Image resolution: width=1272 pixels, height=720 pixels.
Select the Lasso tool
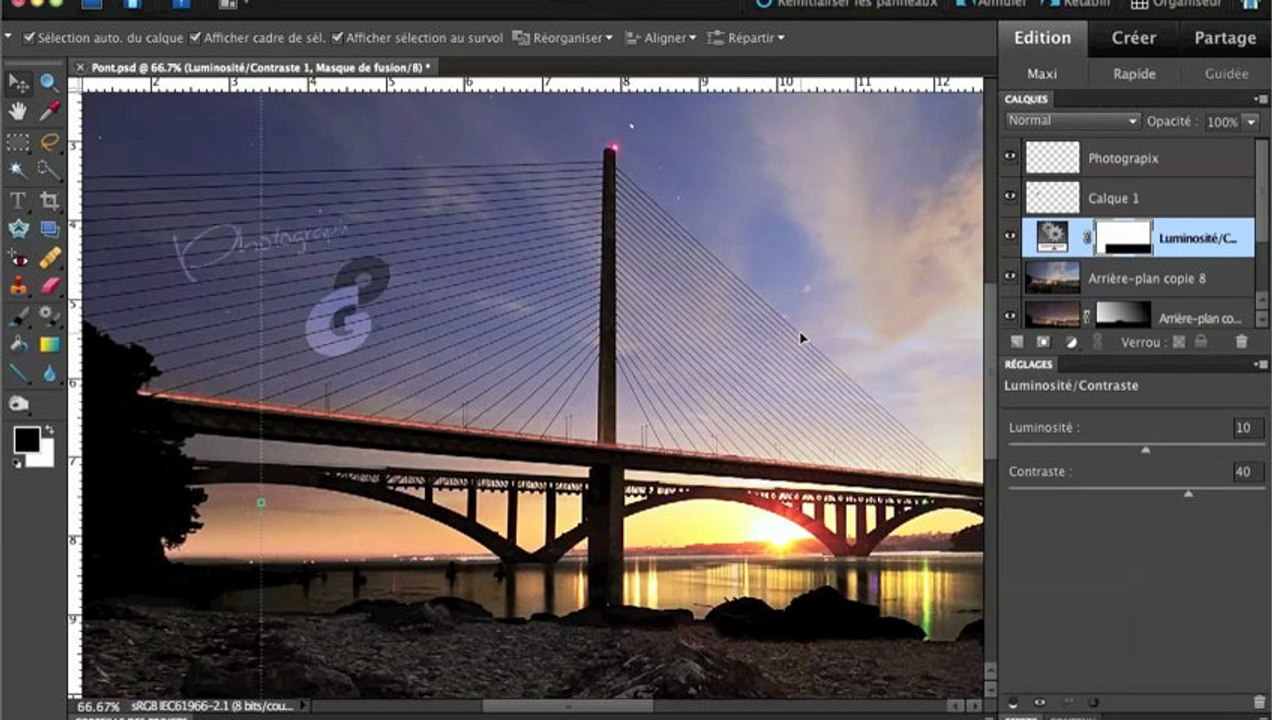[x=49, y=141]
